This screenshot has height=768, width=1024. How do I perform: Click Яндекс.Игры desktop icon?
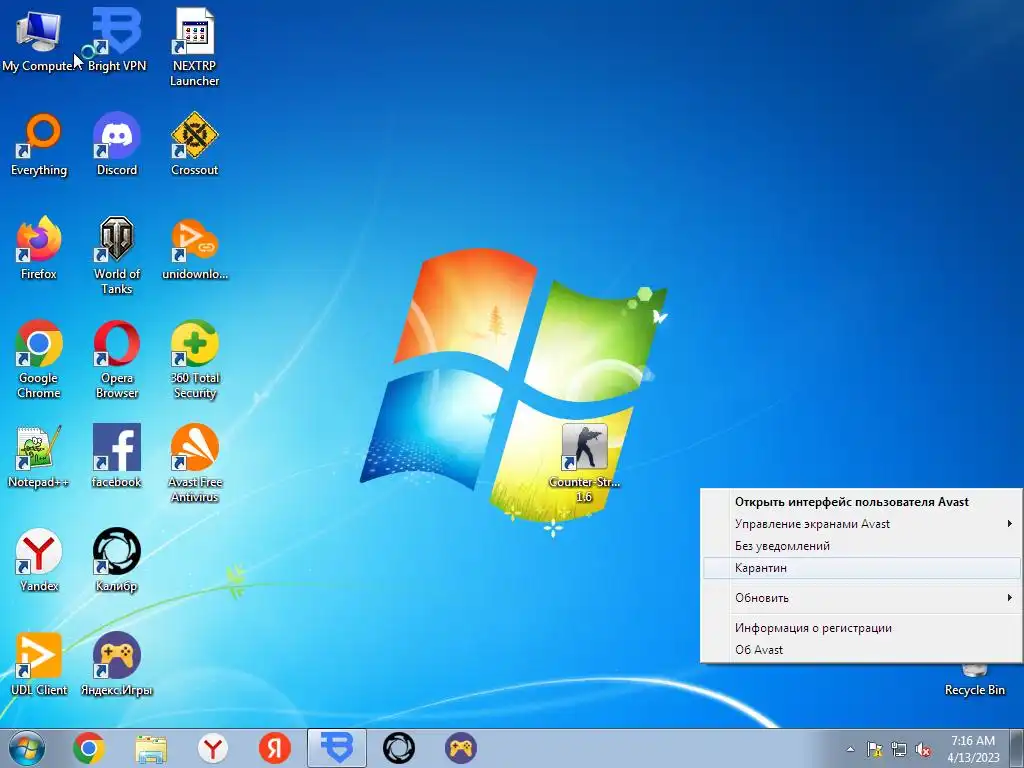coord(117,664)
